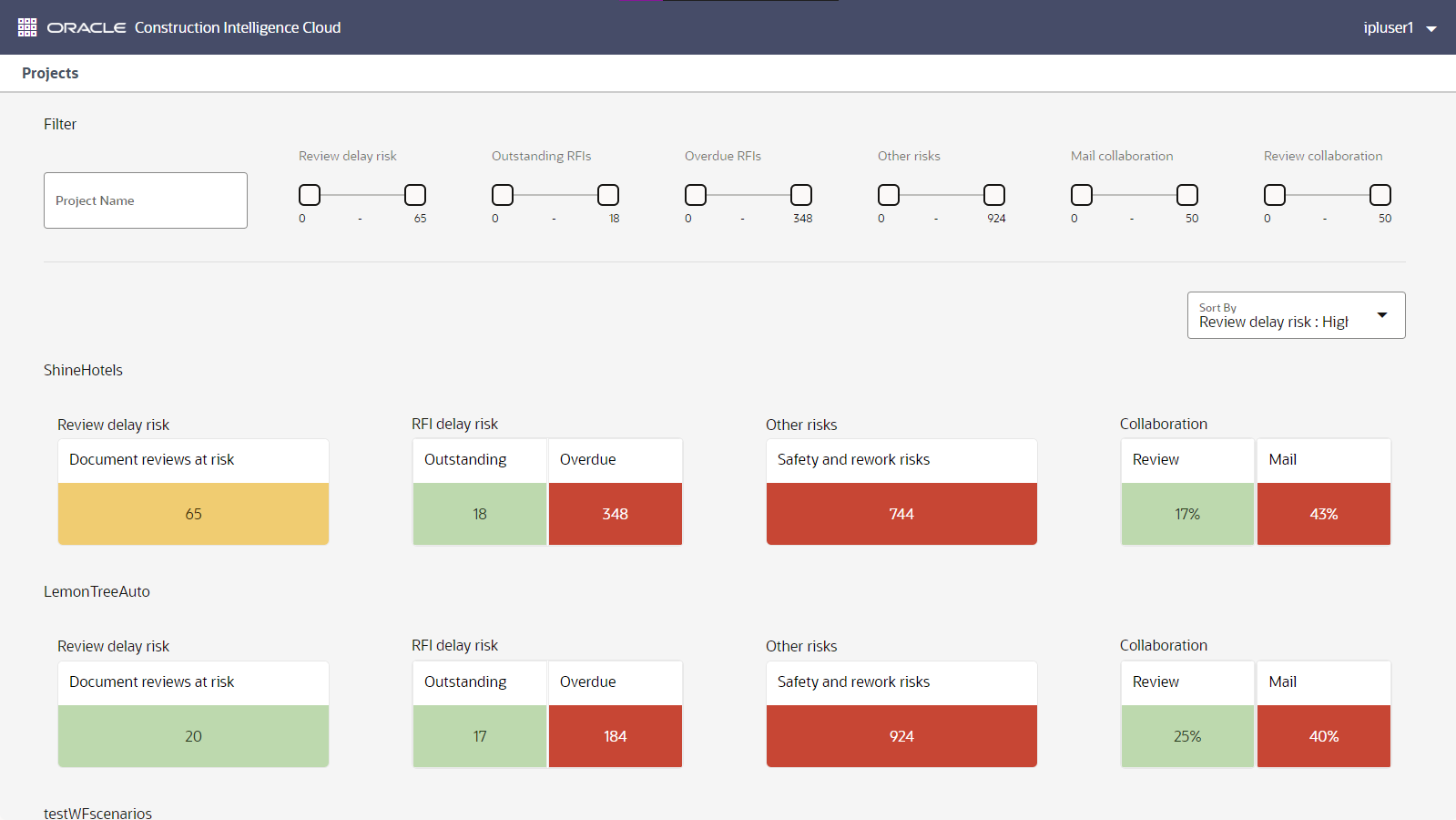Open the ipluser1 user menu arrow

[1431, 29]
